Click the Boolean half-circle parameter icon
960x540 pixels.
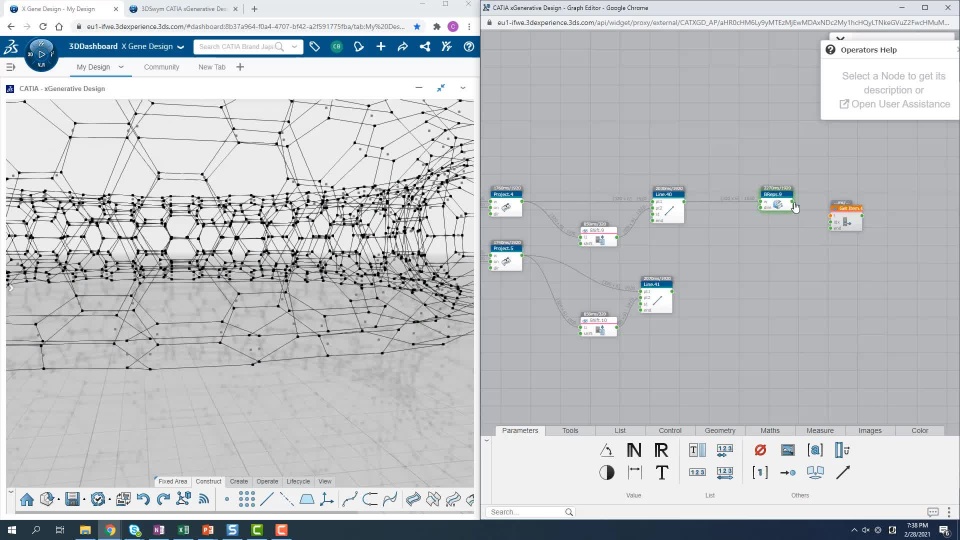607,473
